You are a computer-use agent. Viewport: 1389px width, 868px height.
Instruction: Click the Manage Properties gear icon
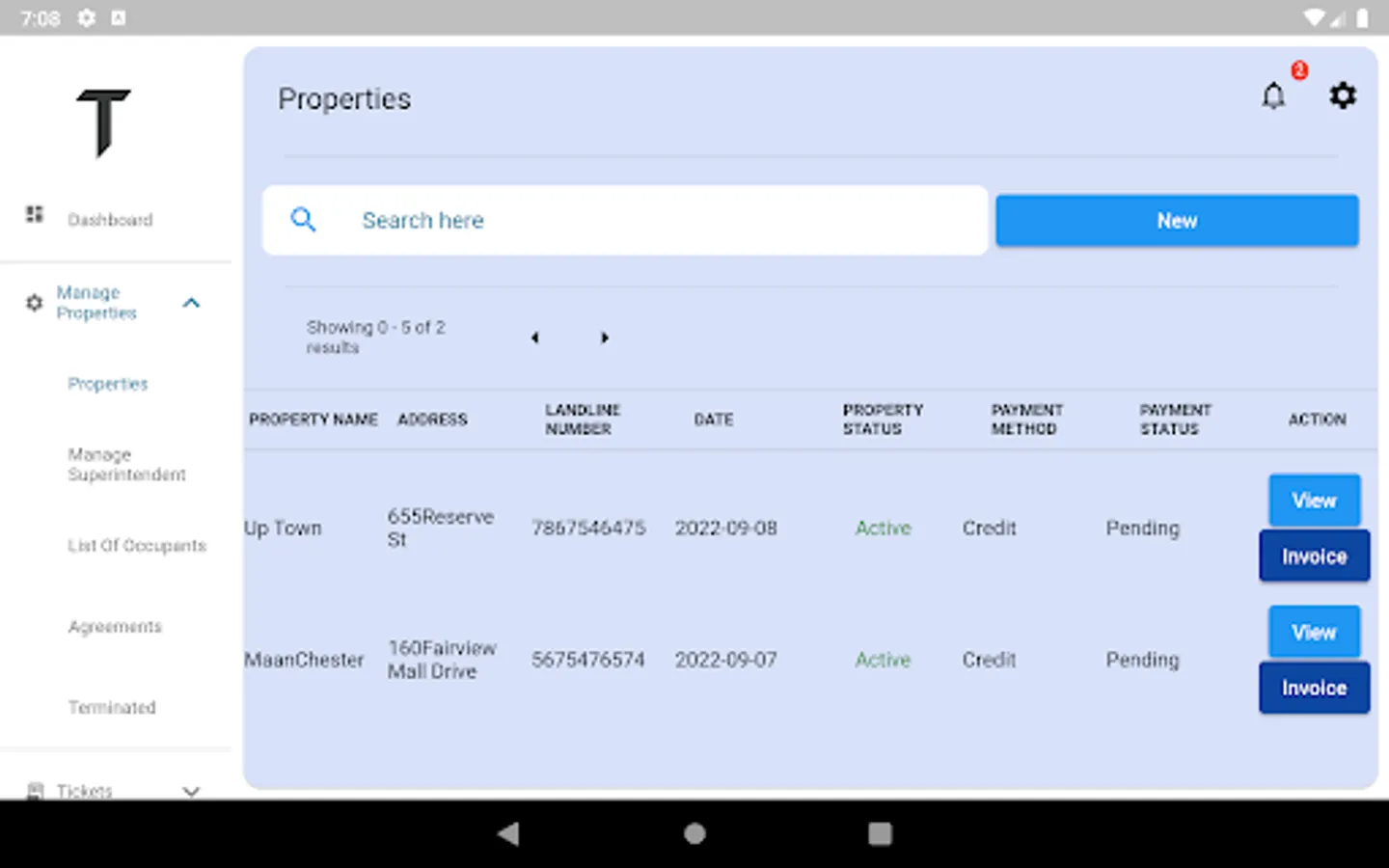tap(35, 303)
